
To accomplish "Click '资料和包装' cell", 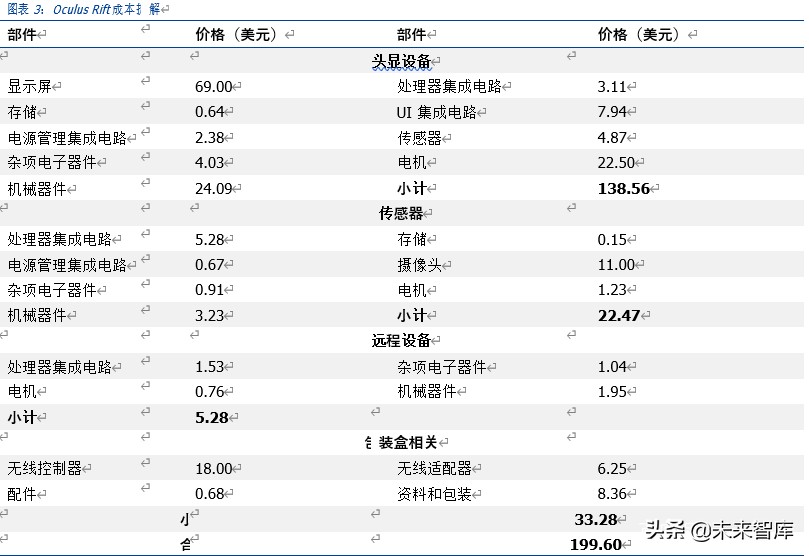I will (x=434, y=494).
